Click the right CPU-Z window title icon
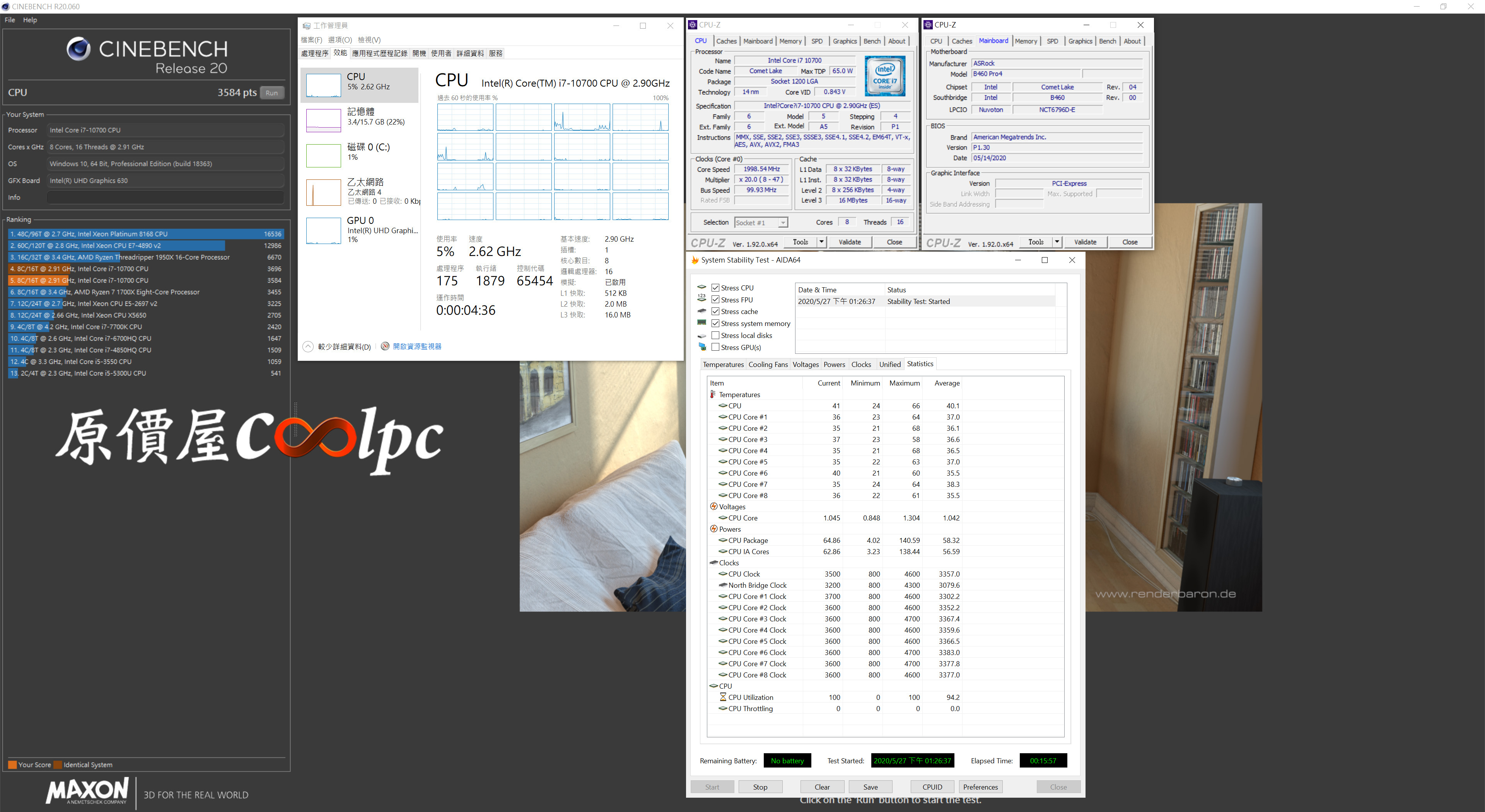The width and height of the screenshot is (1485, 812). click(928, 25)
